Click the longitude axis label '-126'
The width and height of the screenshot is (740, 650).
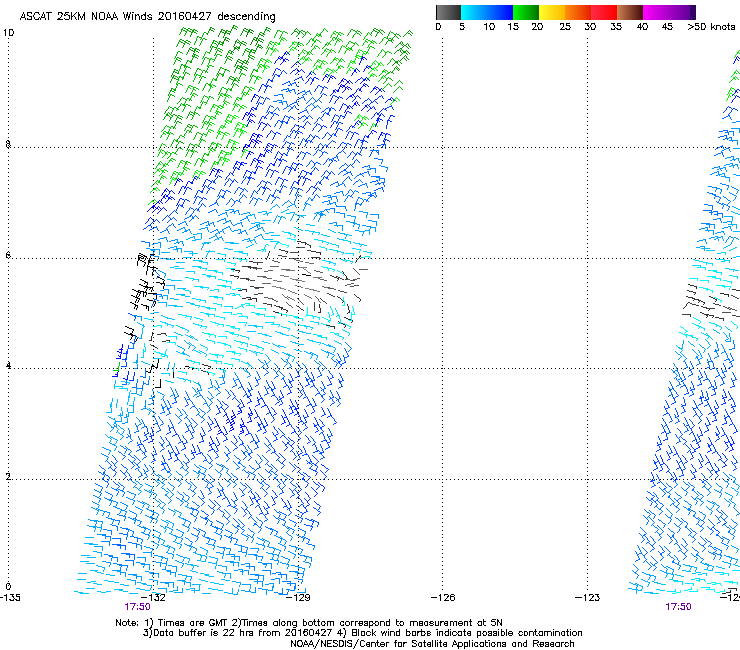[x=443, y=598]
